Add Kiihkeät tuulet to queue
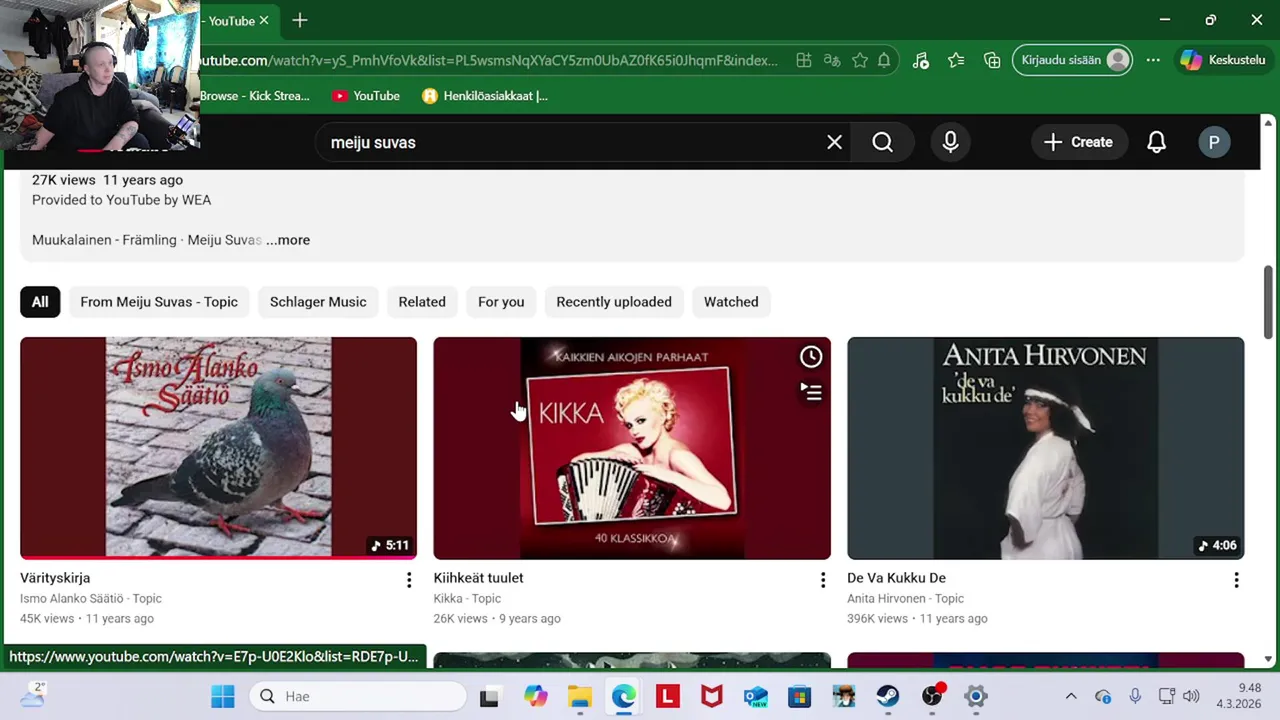Viewport: 1280px width, 720px height. pos(811,392)
